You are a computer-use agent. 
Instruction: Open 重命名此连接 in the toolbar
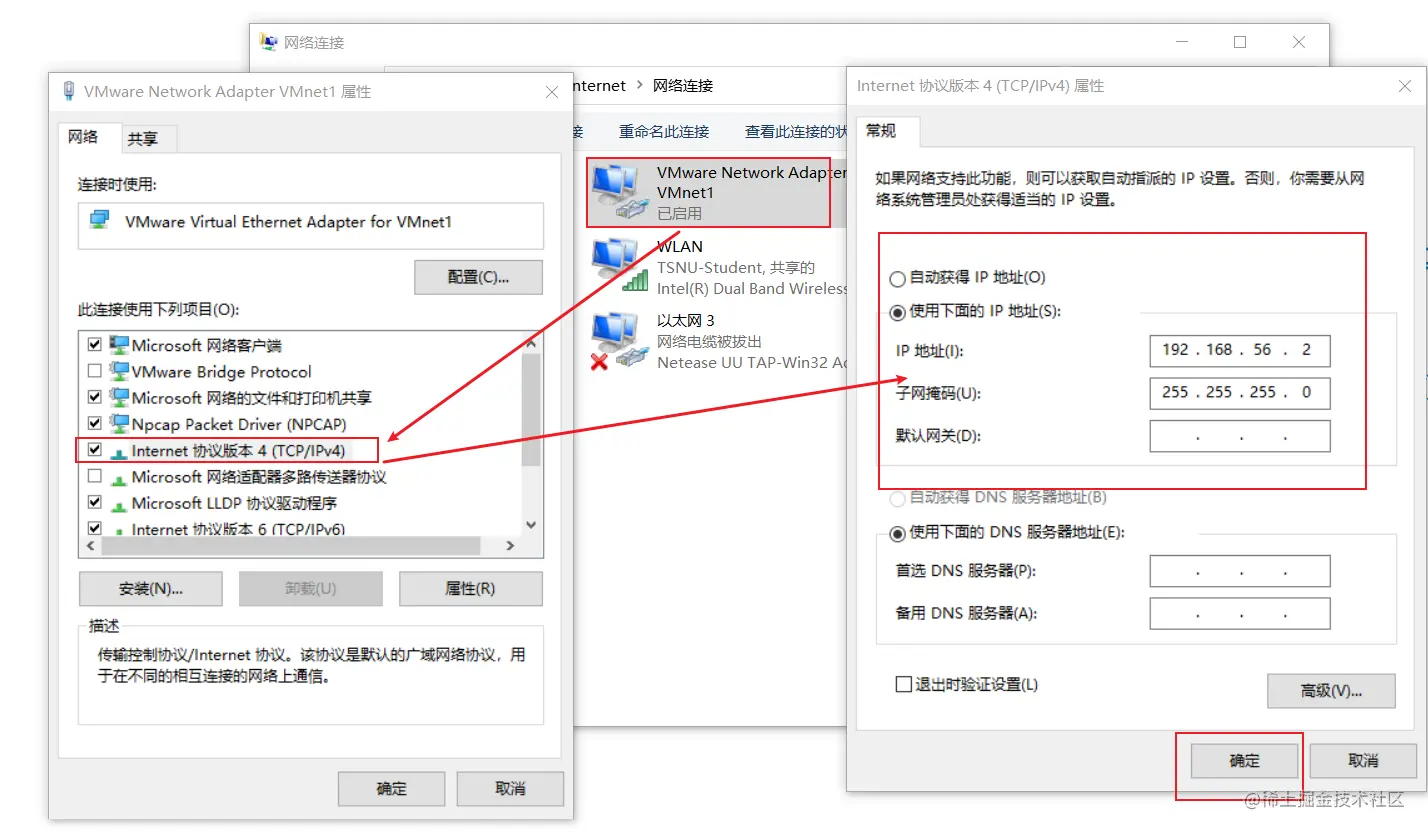click(x=664, y=132)
